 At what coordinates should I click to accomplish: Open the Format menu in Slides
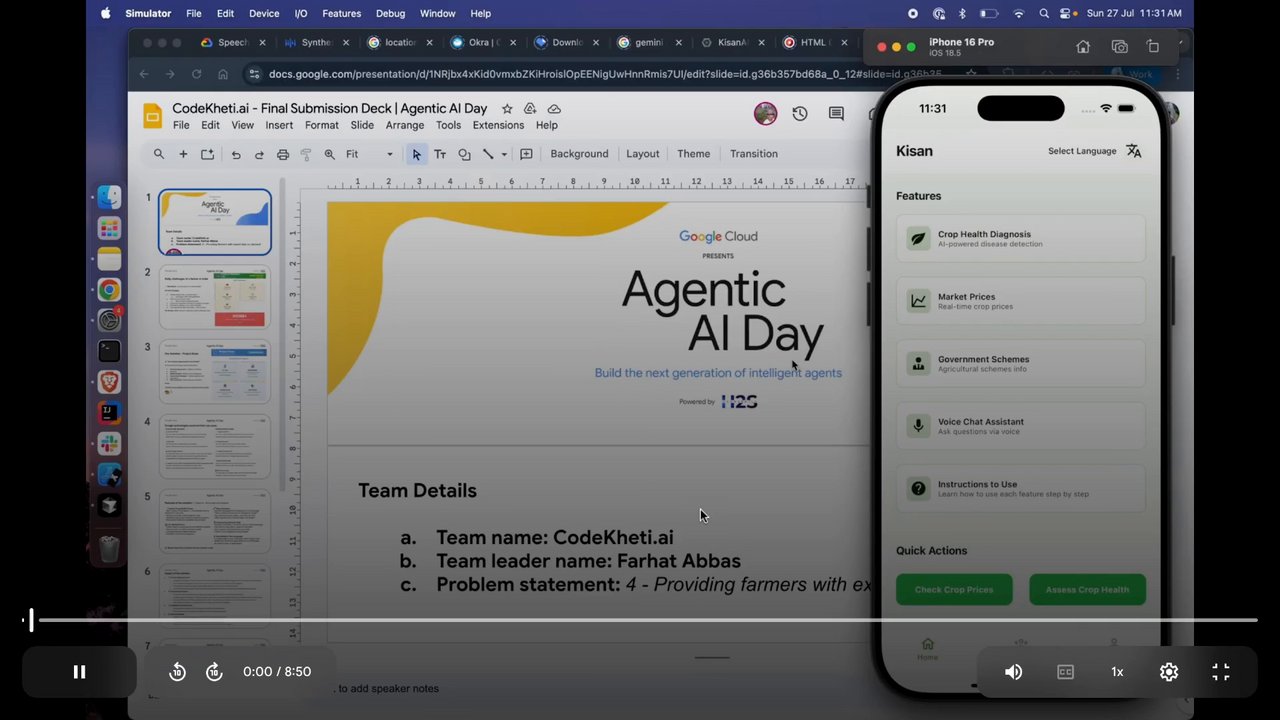[x=322, y=125]
